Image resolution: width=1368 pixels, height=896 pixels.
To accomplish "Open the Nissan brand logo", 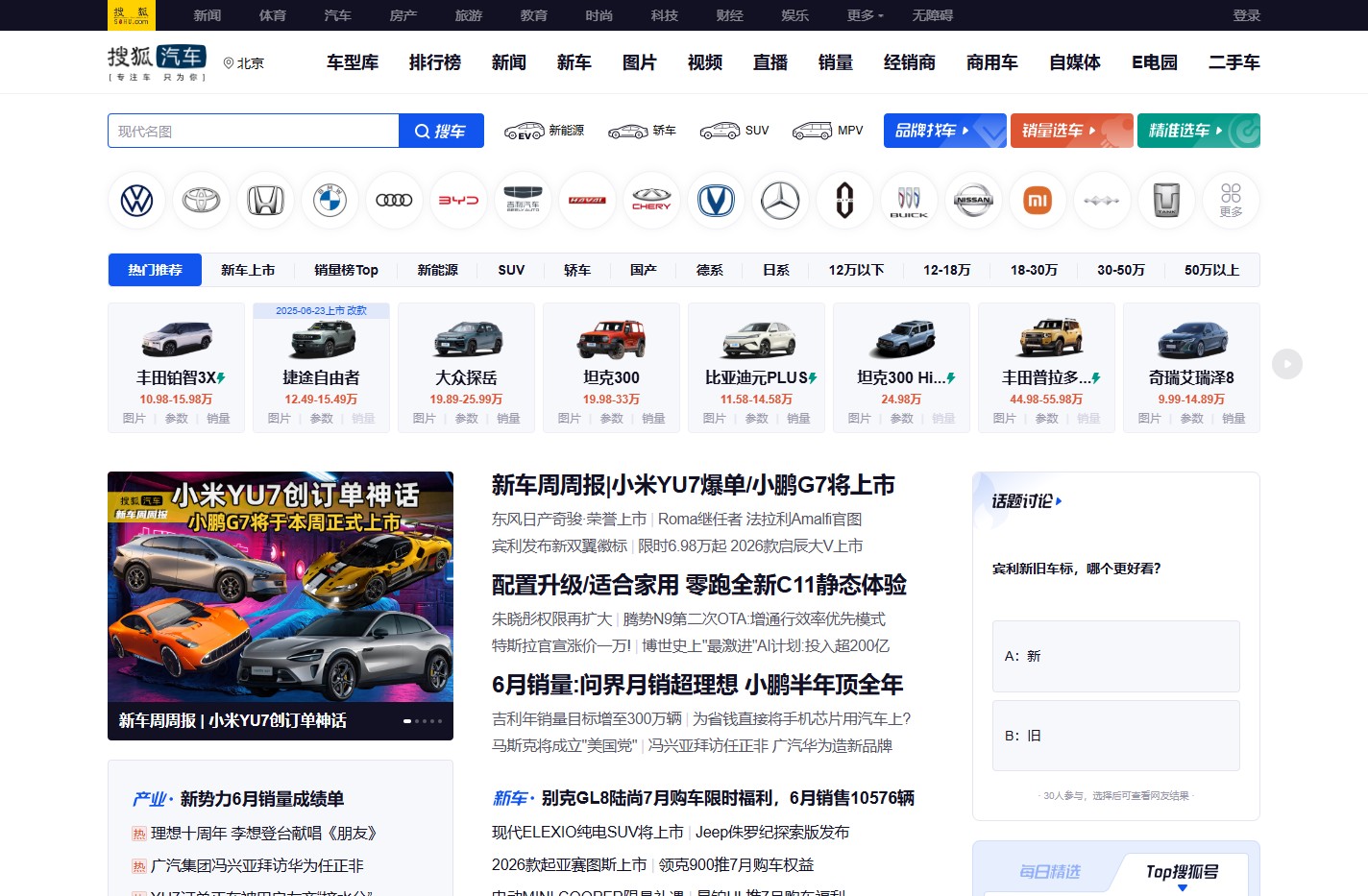I will click(974, 201).
